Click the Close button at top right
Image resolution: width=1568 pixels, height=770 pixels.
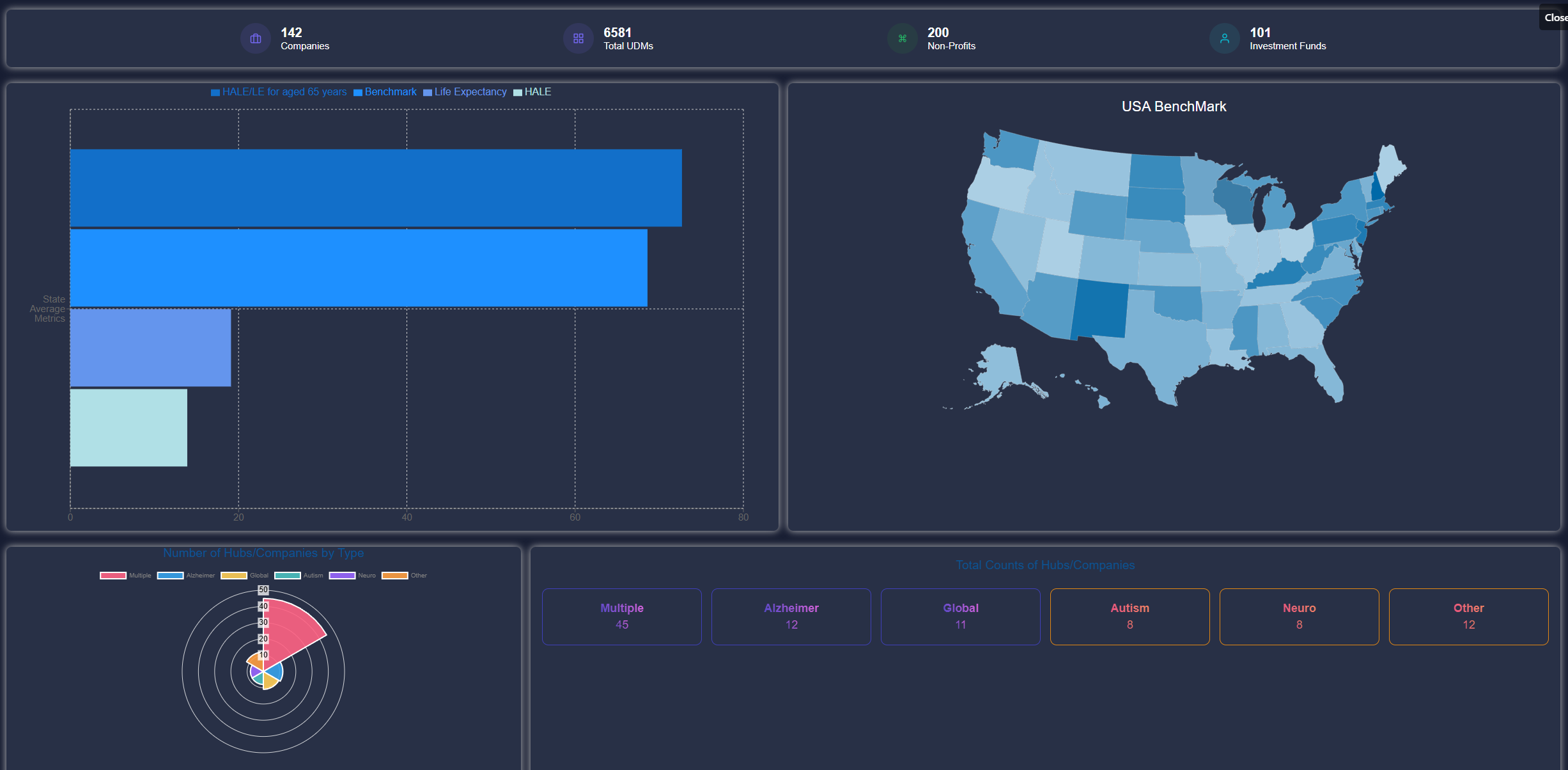(x=1555, y=18)
